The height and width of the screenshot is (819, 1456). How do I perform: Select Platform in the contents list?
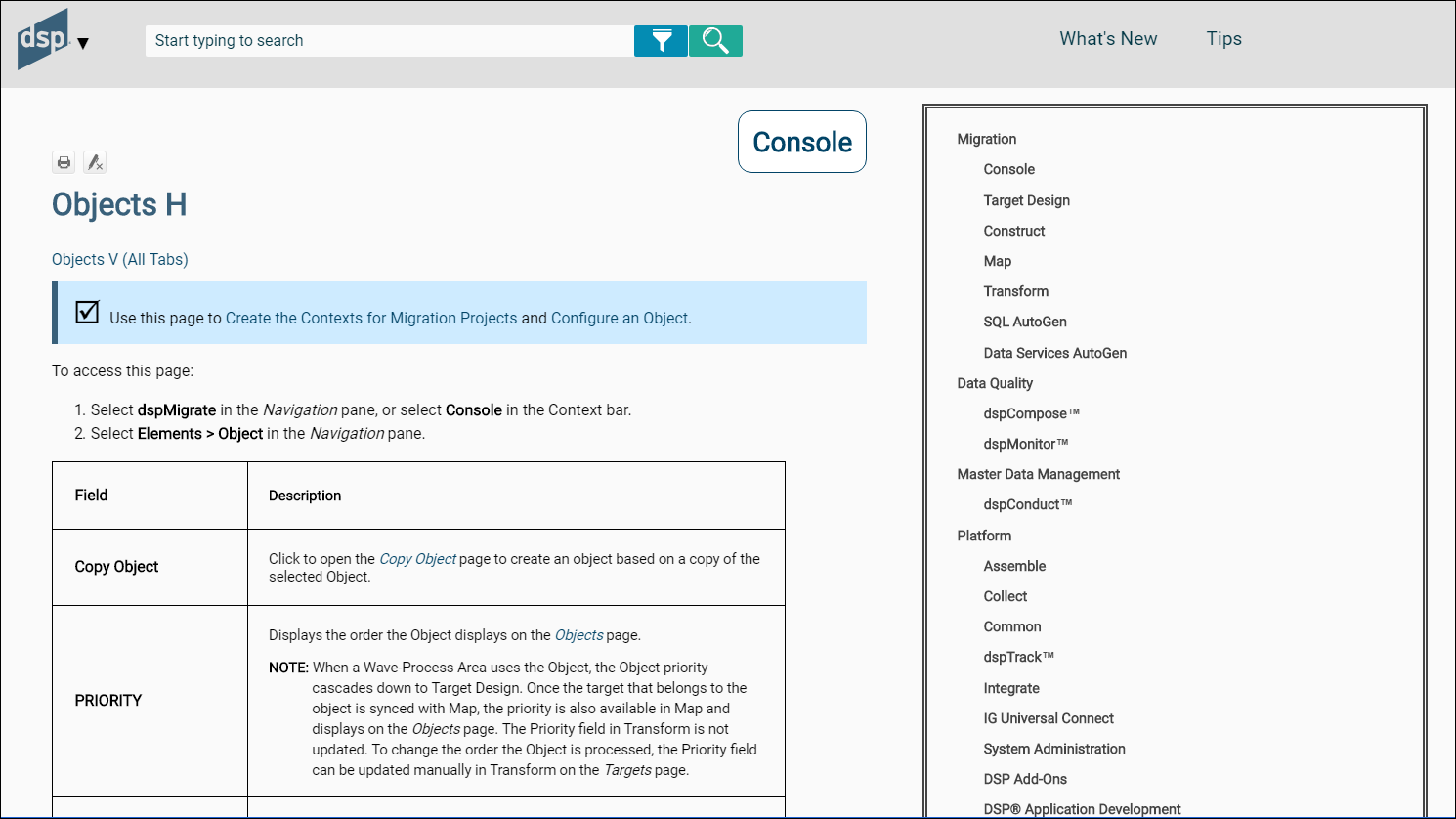984,536
